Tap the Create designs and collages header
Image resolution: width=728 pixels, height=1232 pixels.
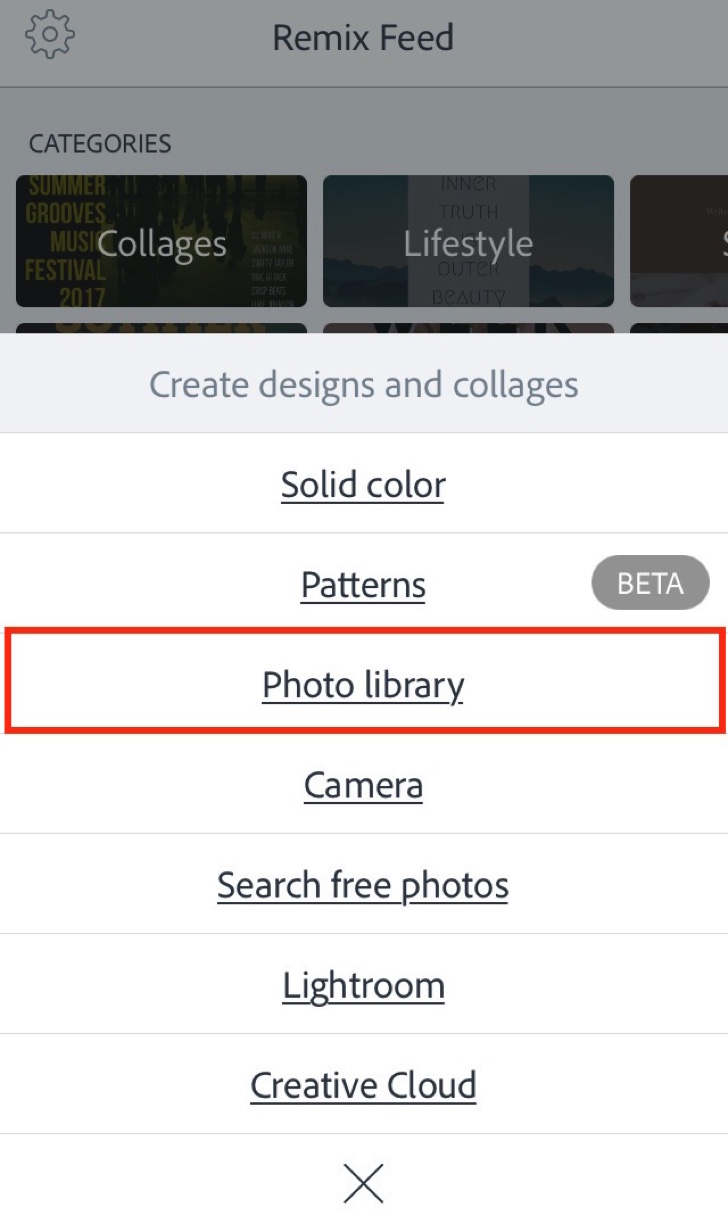point(363,384)
